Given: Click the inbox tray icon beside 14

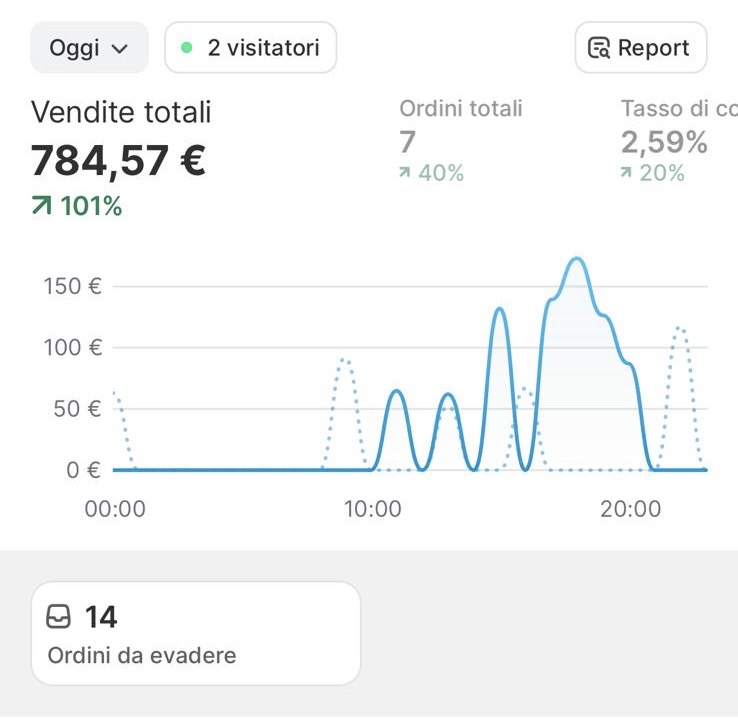Looking at the screenshot, I should [x=58, y=616].
